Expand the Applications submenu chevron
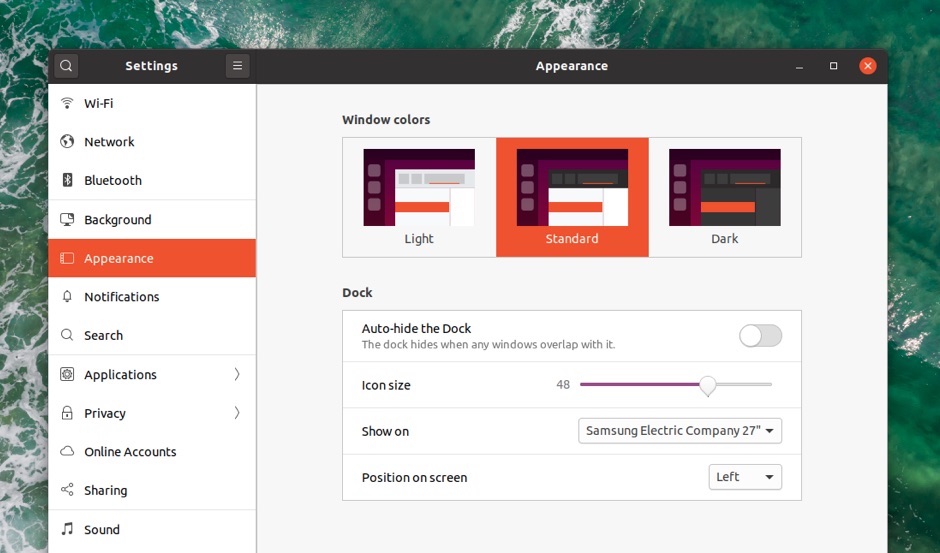This screenshot has width=940, height=553. coord(237,375)
